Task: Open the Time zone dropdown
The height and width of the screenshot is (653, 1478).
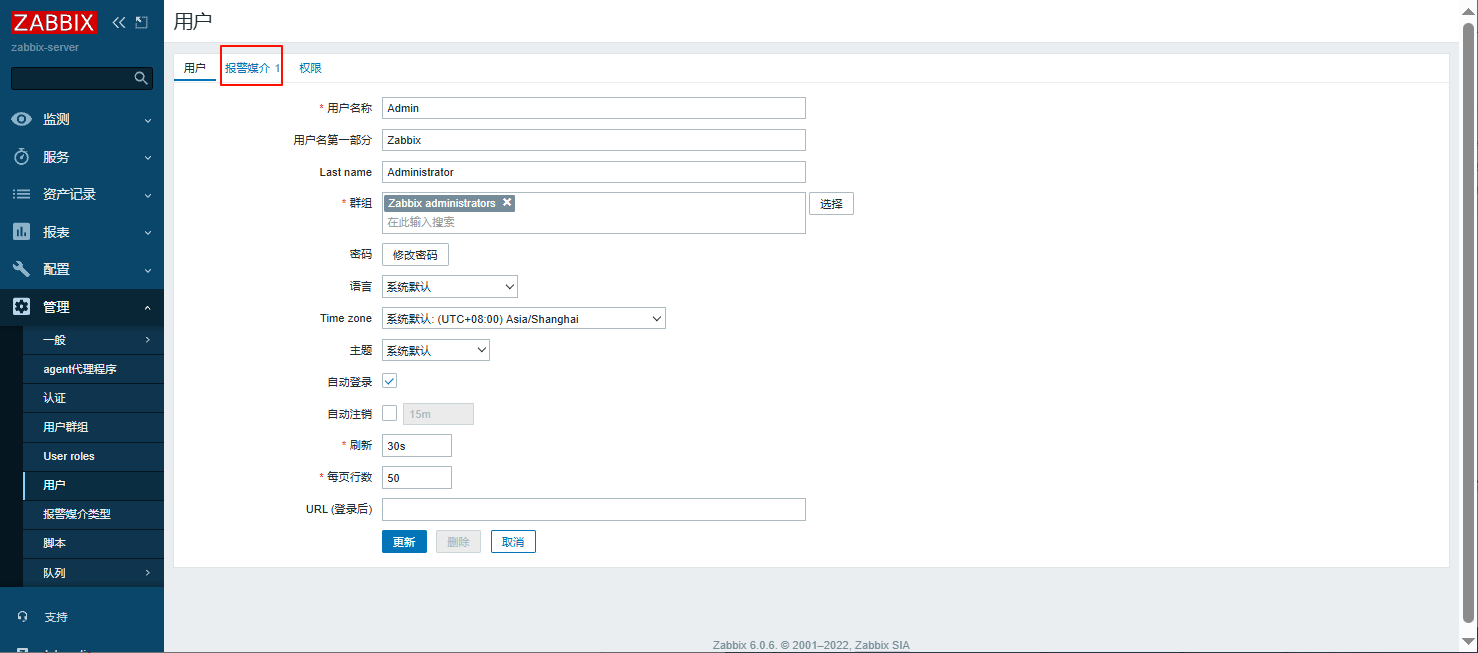Action: pyautogui.click(x=524, y=319)
